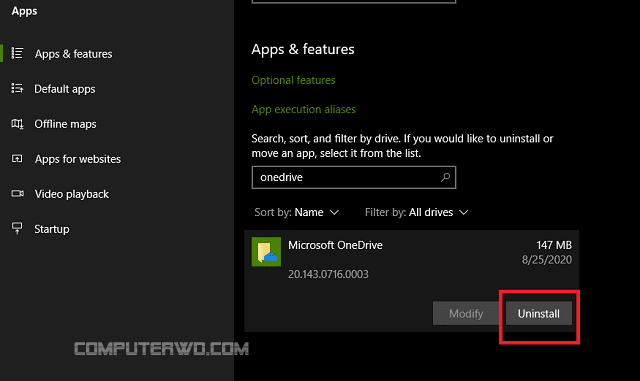
Task: Click the 8/25/2020 install date
Action: tap(547, 260)
